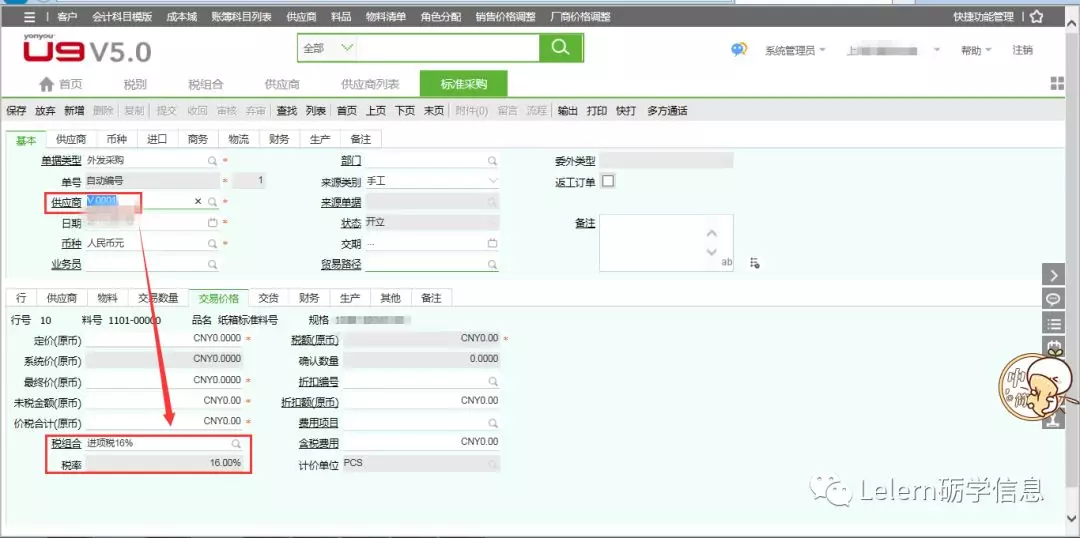Select the 交易数量 line tab

158,298
